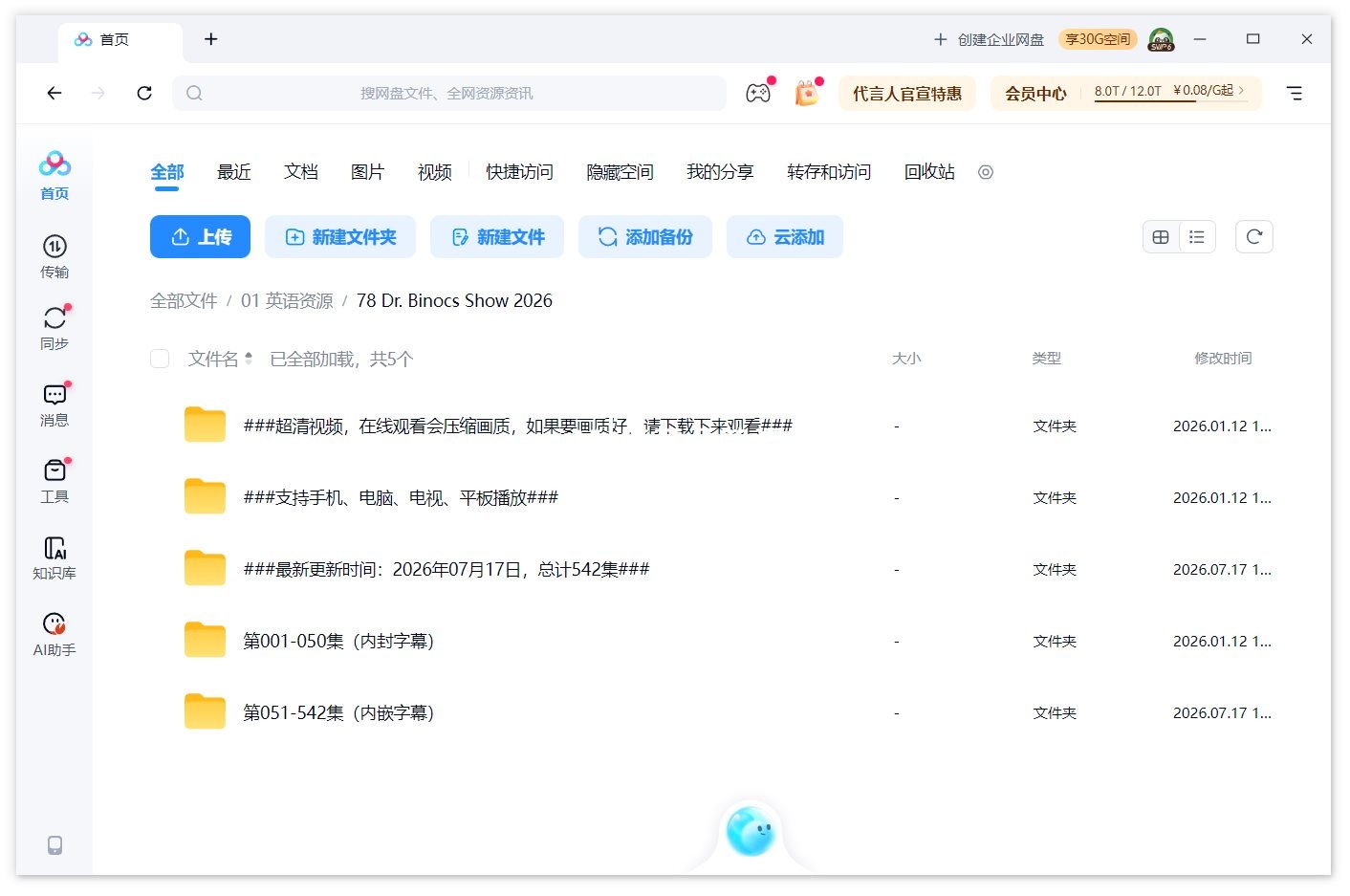Select the 图片 tab
The width and height of the screenshot is (1350, 896).
click(368, 172)
